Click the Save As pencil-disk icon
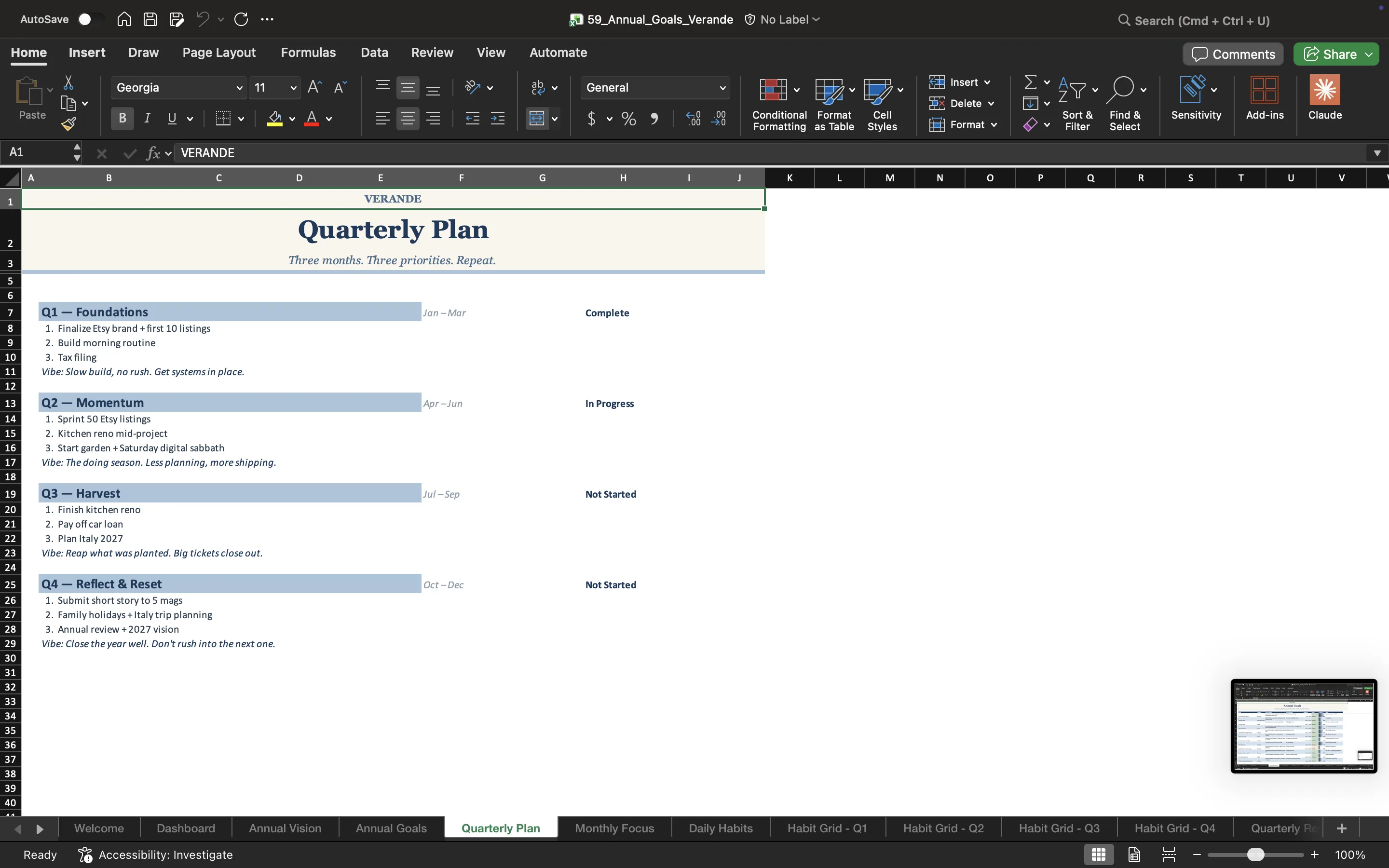Image resolution: width=1389 pixels, height=868 pixels. (x=177, y=19)
